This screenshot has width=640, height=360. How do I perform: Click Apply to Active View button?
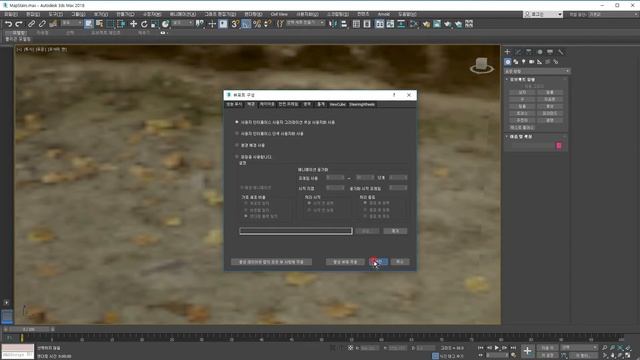(x=345, y=262)
